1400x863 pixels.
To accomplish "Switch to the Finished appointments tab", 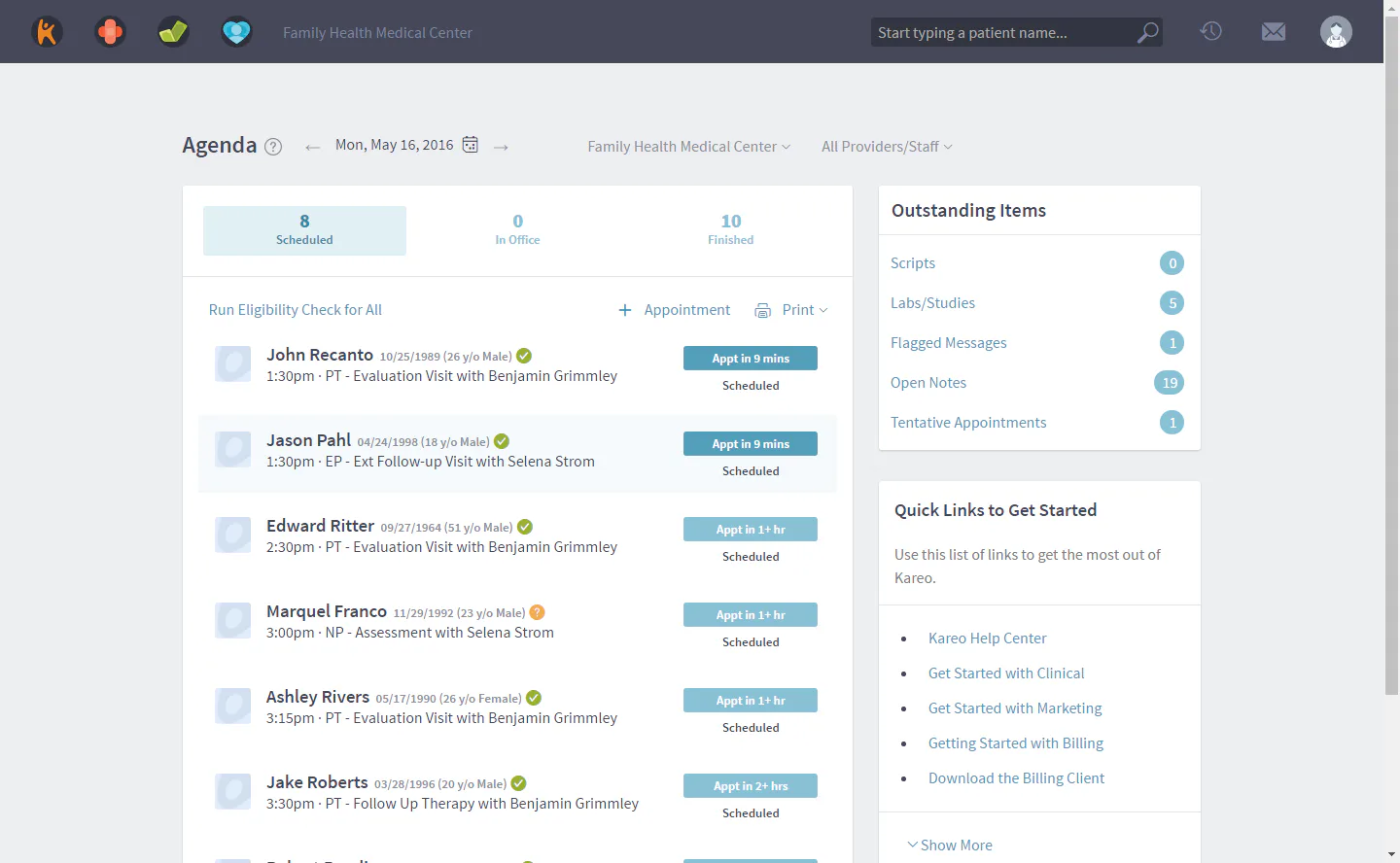I will (730, 229).
